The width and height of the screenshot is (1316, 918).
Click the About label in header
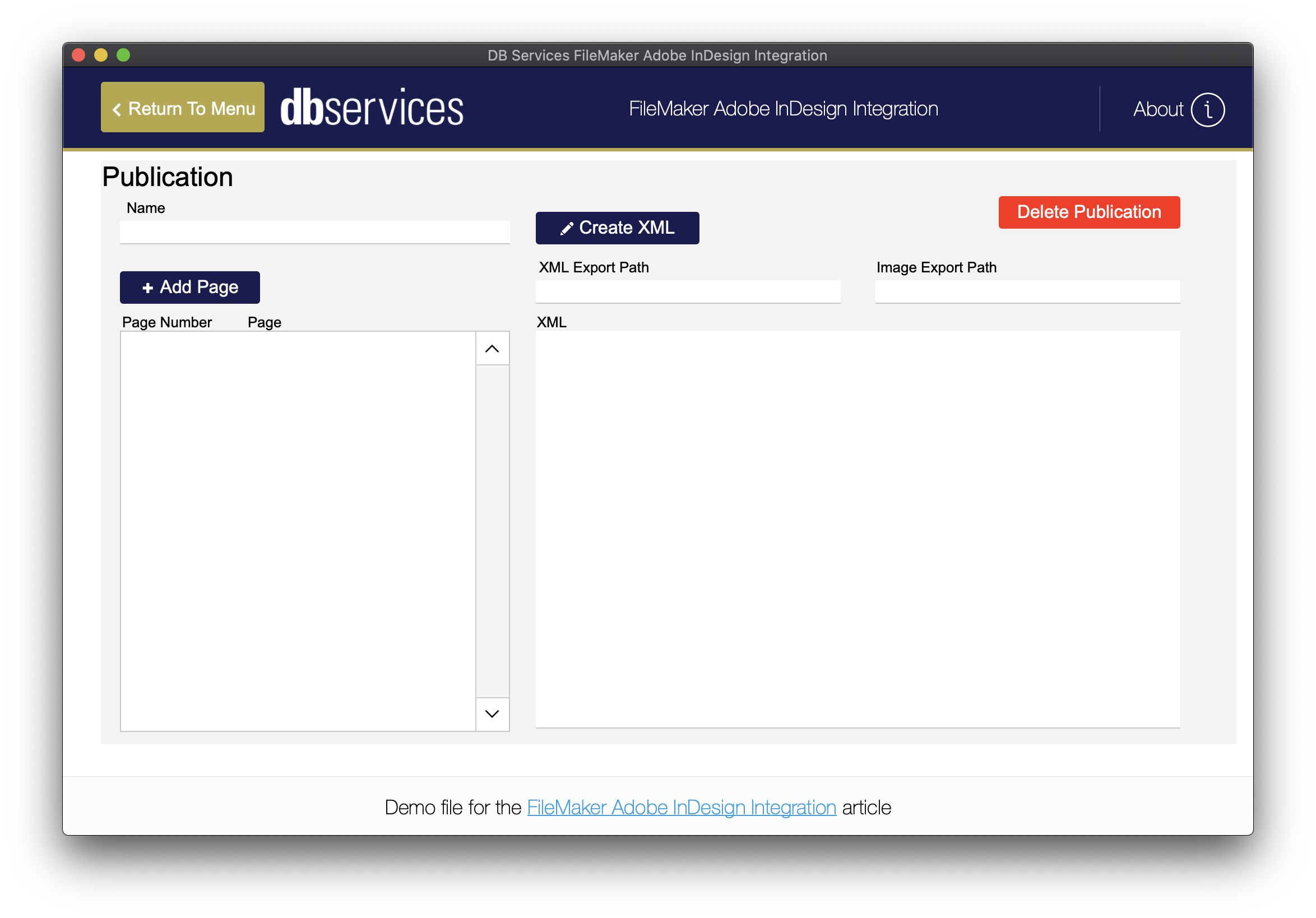1157,109
